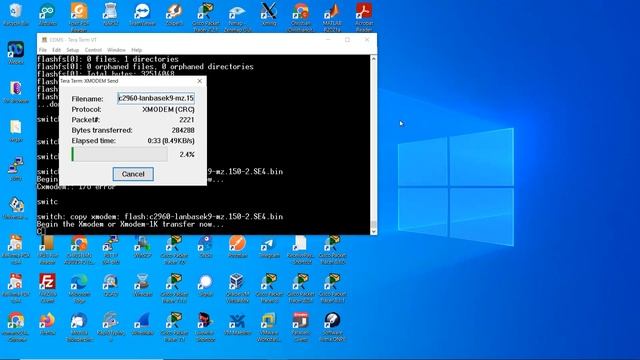Select the Mozilla Thunderbird shortcut
This screenshot has width=640, height=360.
tap(79, 327)
